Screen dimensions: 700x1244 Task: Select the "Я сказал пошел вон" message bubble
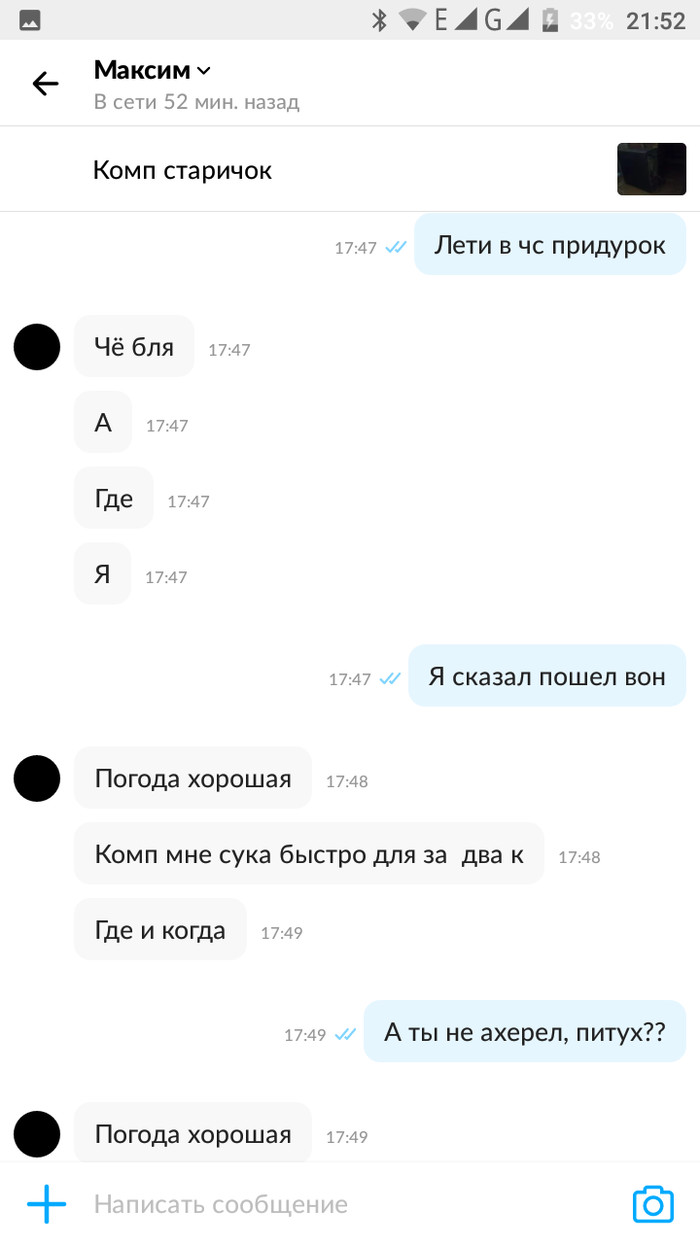tap(547, 676)
